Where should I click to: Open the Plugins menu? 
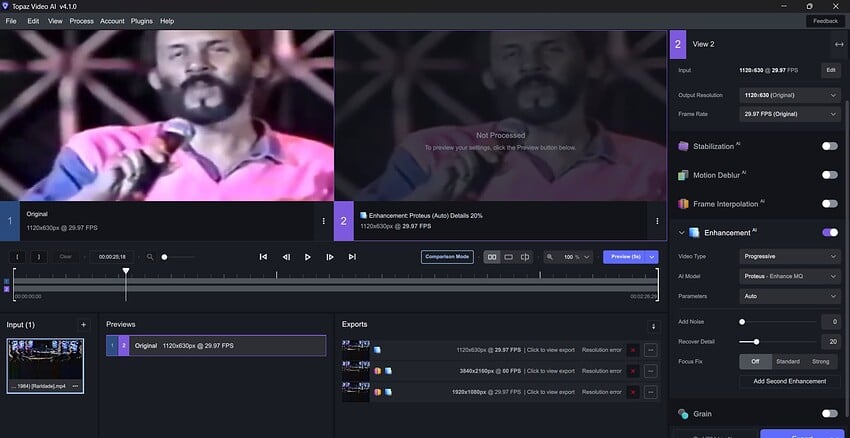point(141,21)
